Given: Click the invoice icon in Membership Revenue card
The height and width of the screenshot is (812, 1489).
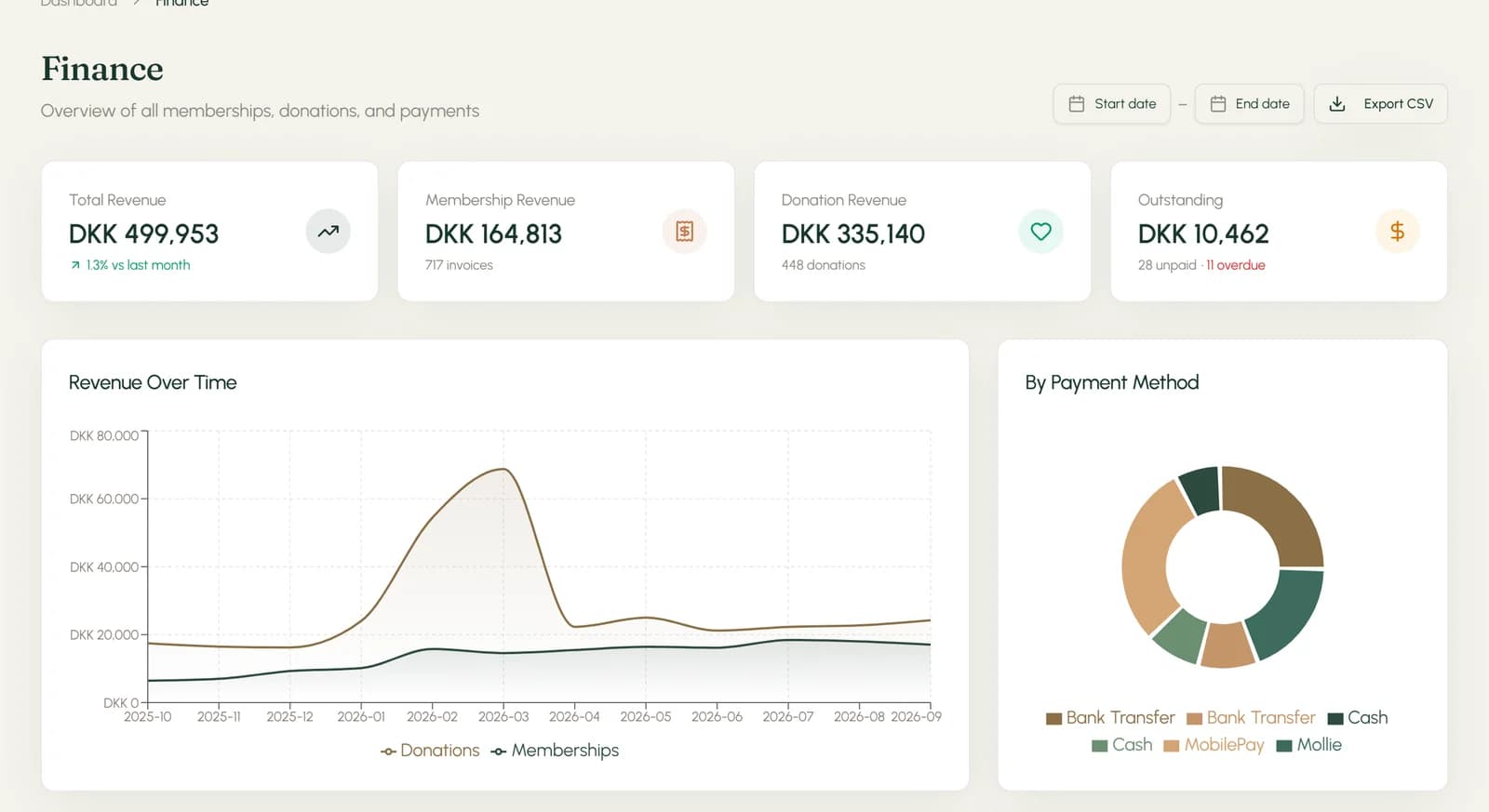Looking at the screenshot, I should pyautogui.click(x=685, y=232).
